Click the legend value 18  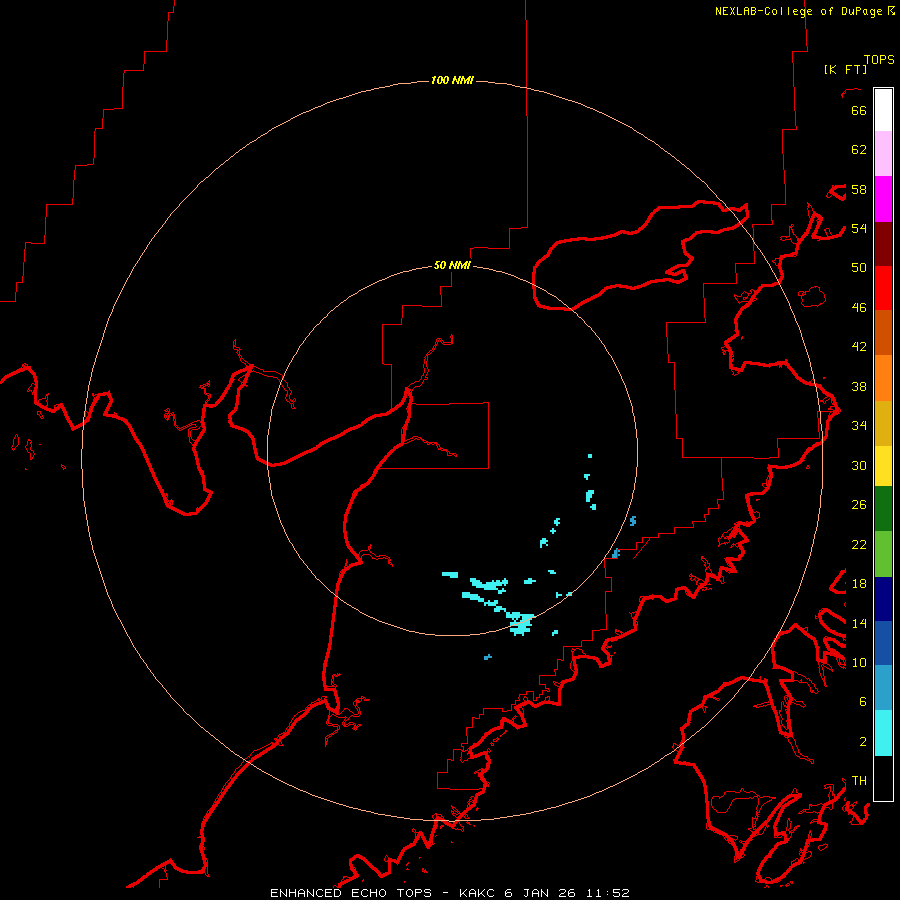coord(859,584)
